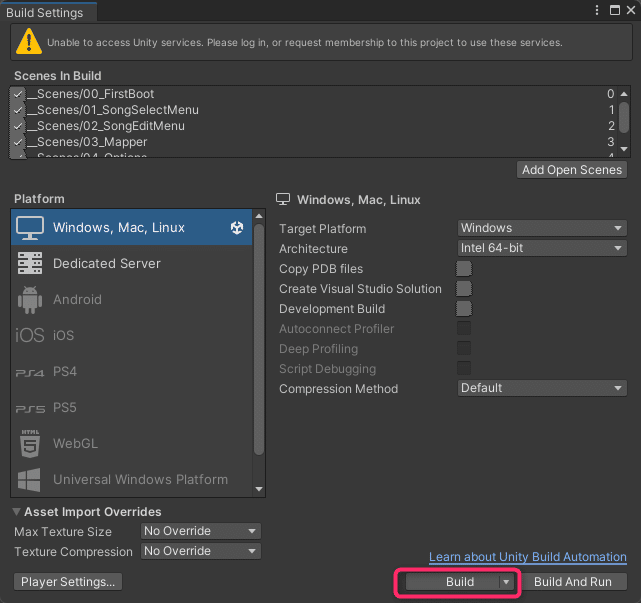This screenshot has height=603, width=641.
Task: Click the Windows, Mac, Linux platform row label
Action: coord(119,228)
